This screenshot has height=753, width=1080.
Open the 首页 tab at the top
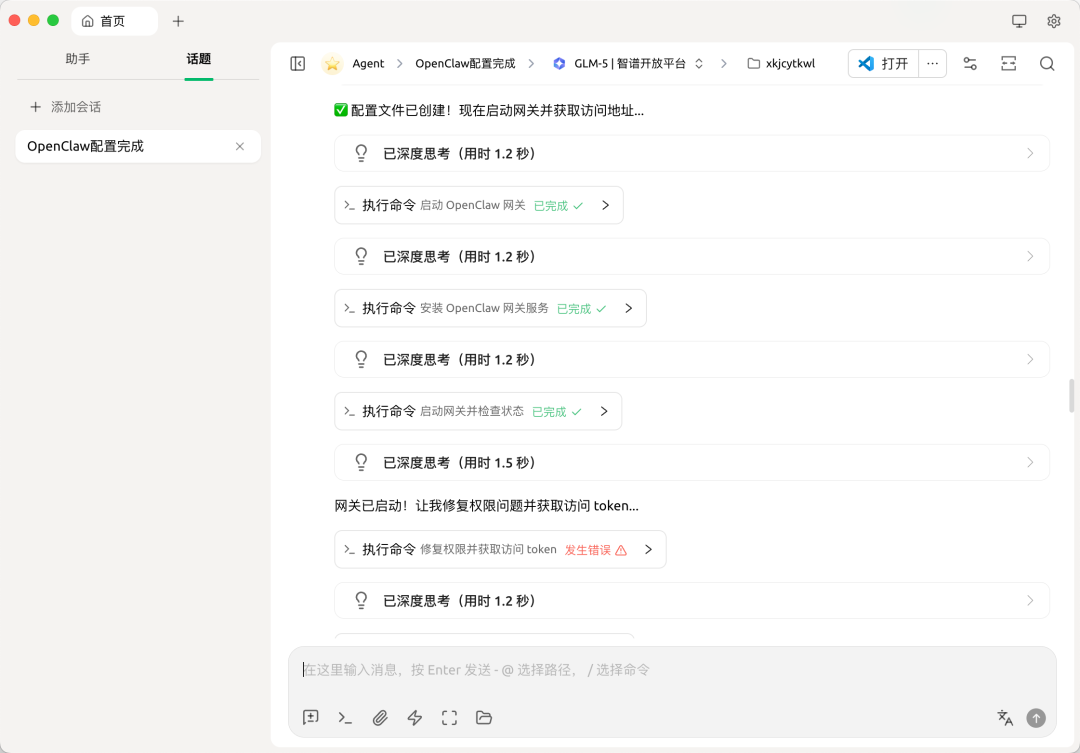[114, 20]
